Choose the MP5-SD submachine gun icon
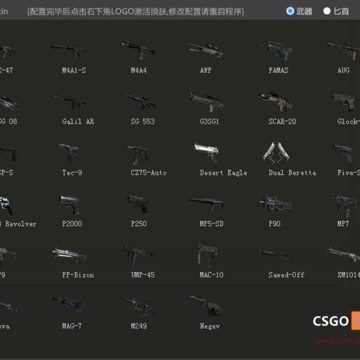This screenshot has width=360, height=360. coord(207,204)
